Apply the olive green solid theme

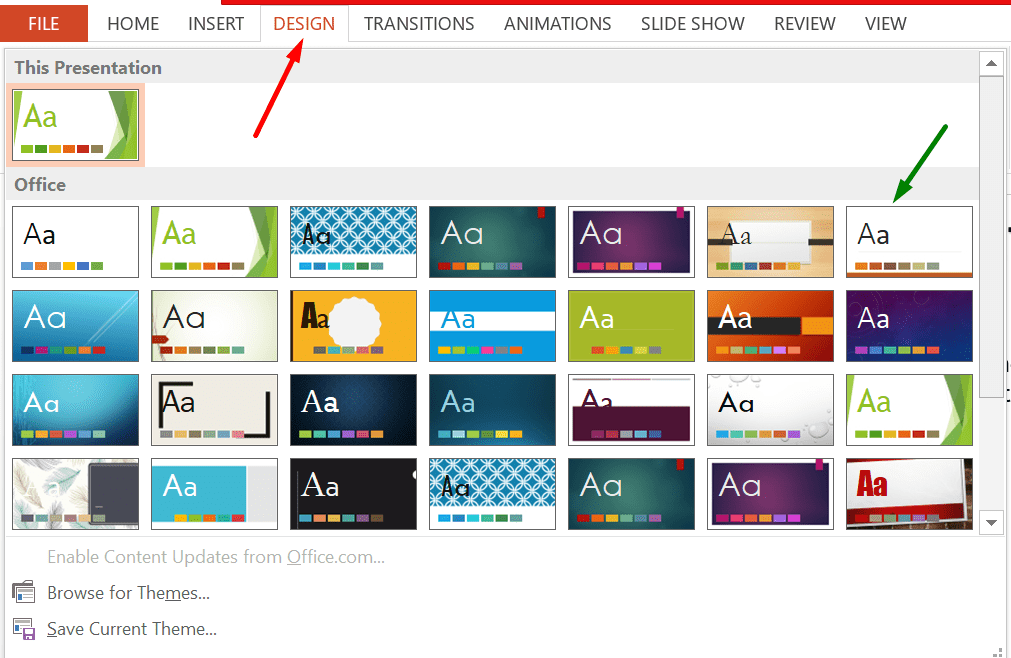[x=631, y=325]
